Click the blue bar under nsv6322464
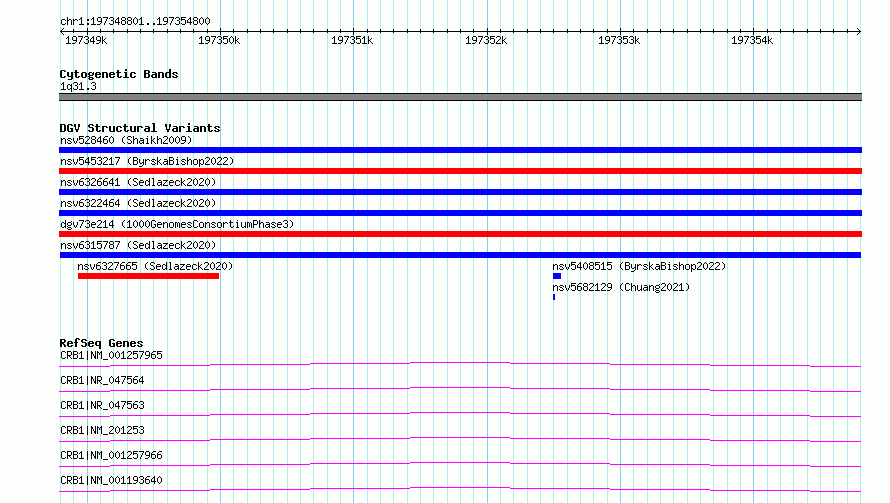The width and height of the screenshot is (890, 503). tap(460, 213)
